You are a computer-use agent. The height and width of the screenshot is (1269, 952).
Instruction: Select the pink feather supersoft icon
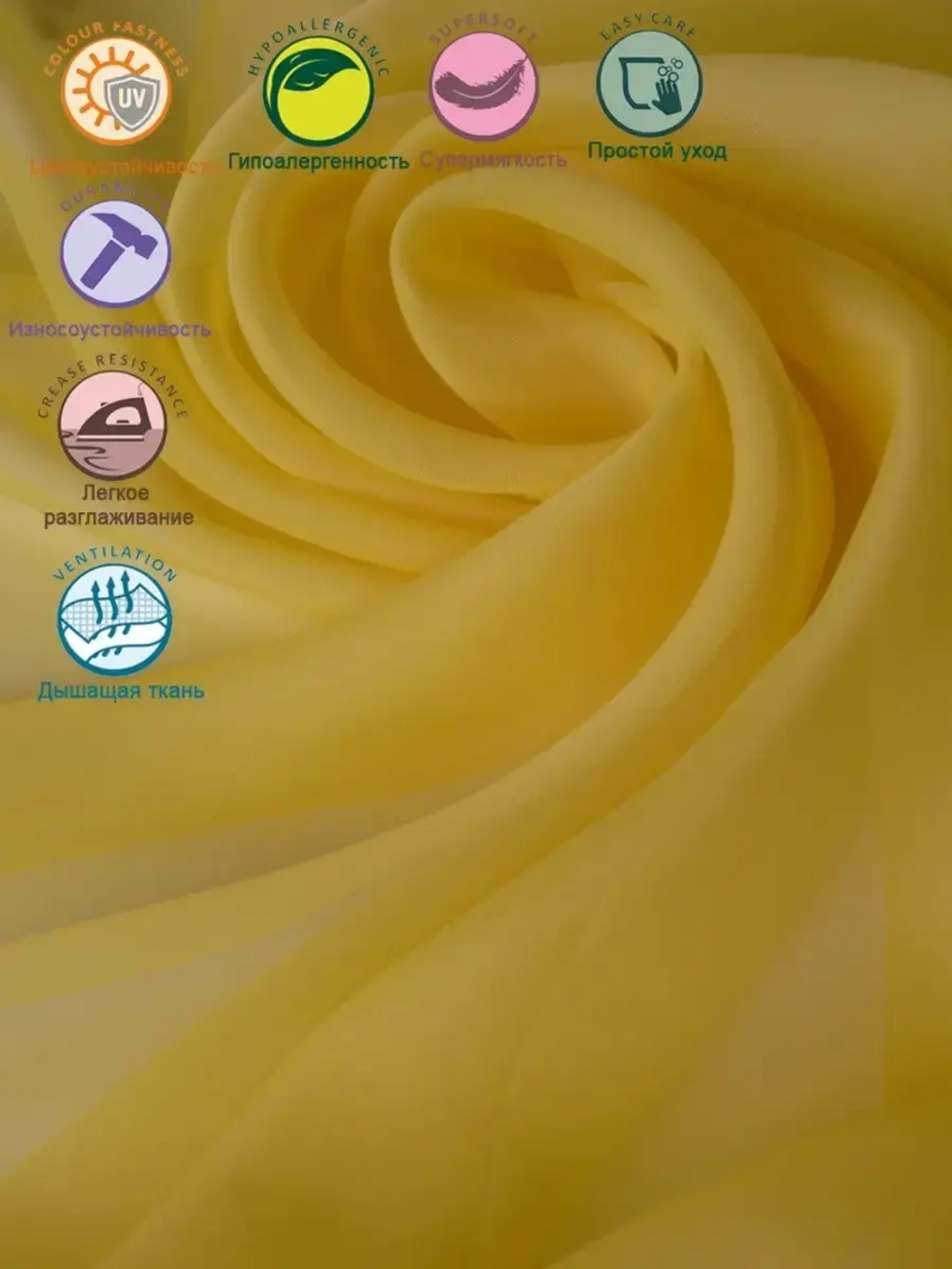pyautogui.click(x=484, y=87)
